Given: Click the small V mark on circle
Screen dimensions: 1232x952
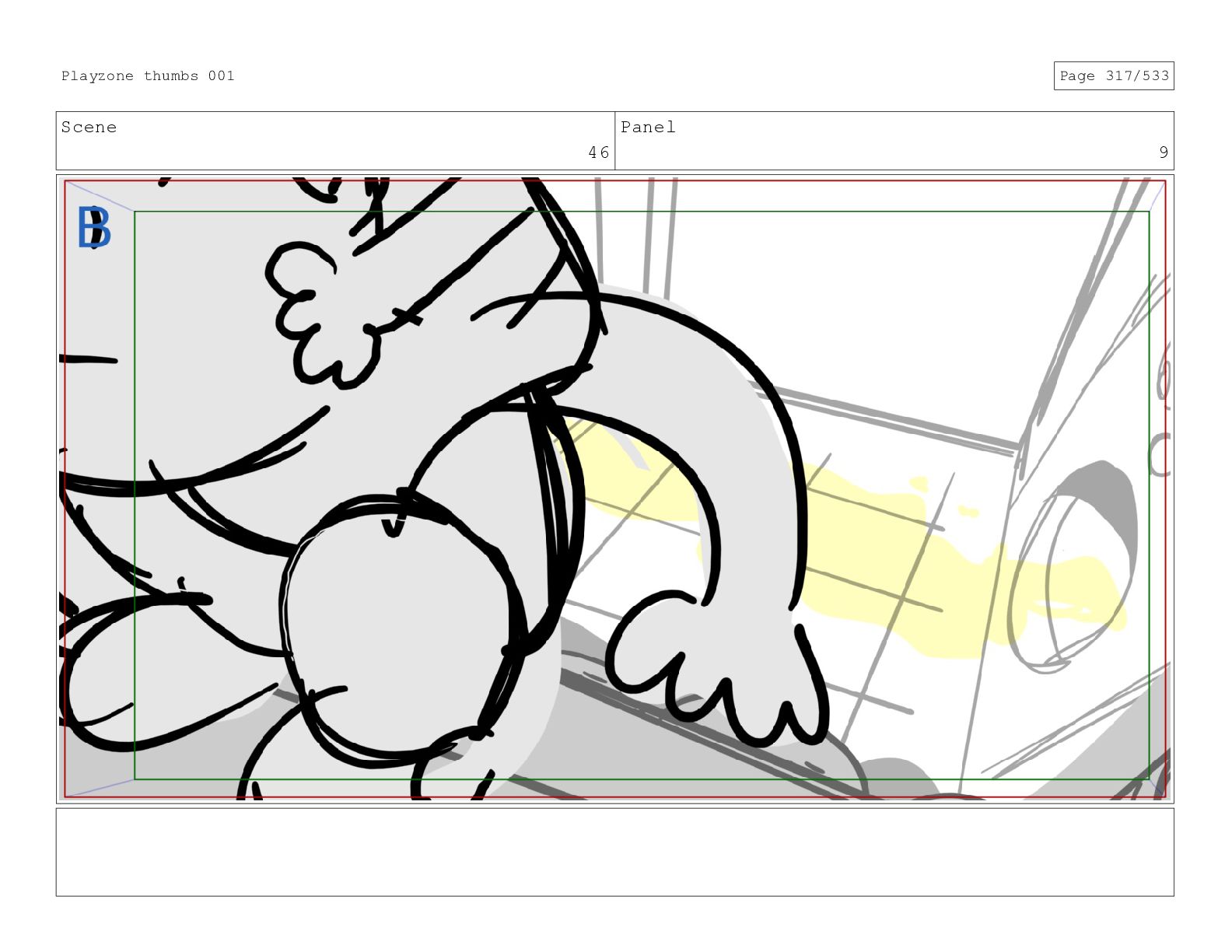Looking at the screenshot, I should (394, 527).
